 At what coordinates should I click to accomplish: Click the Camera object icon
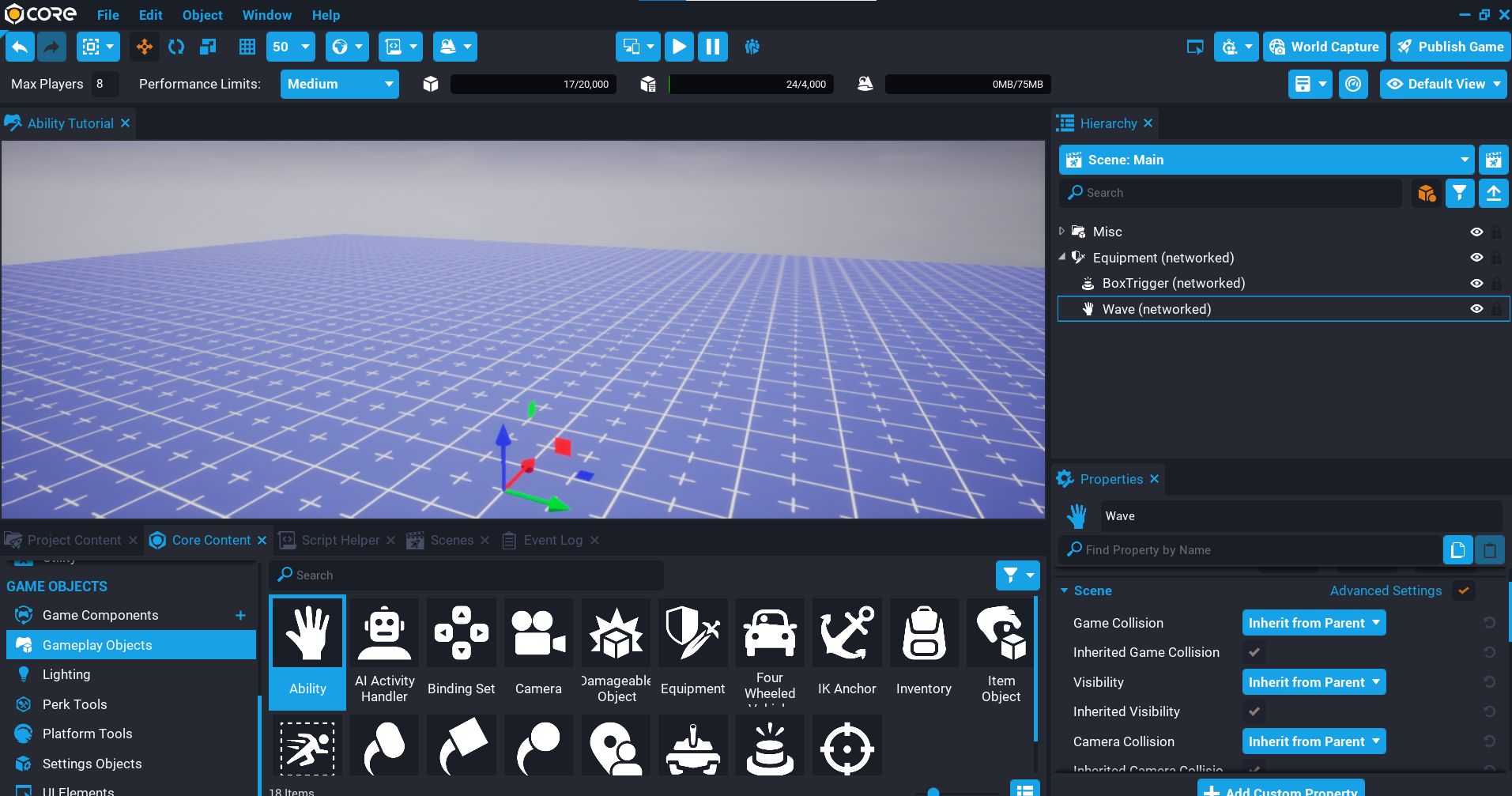[538, 648]
